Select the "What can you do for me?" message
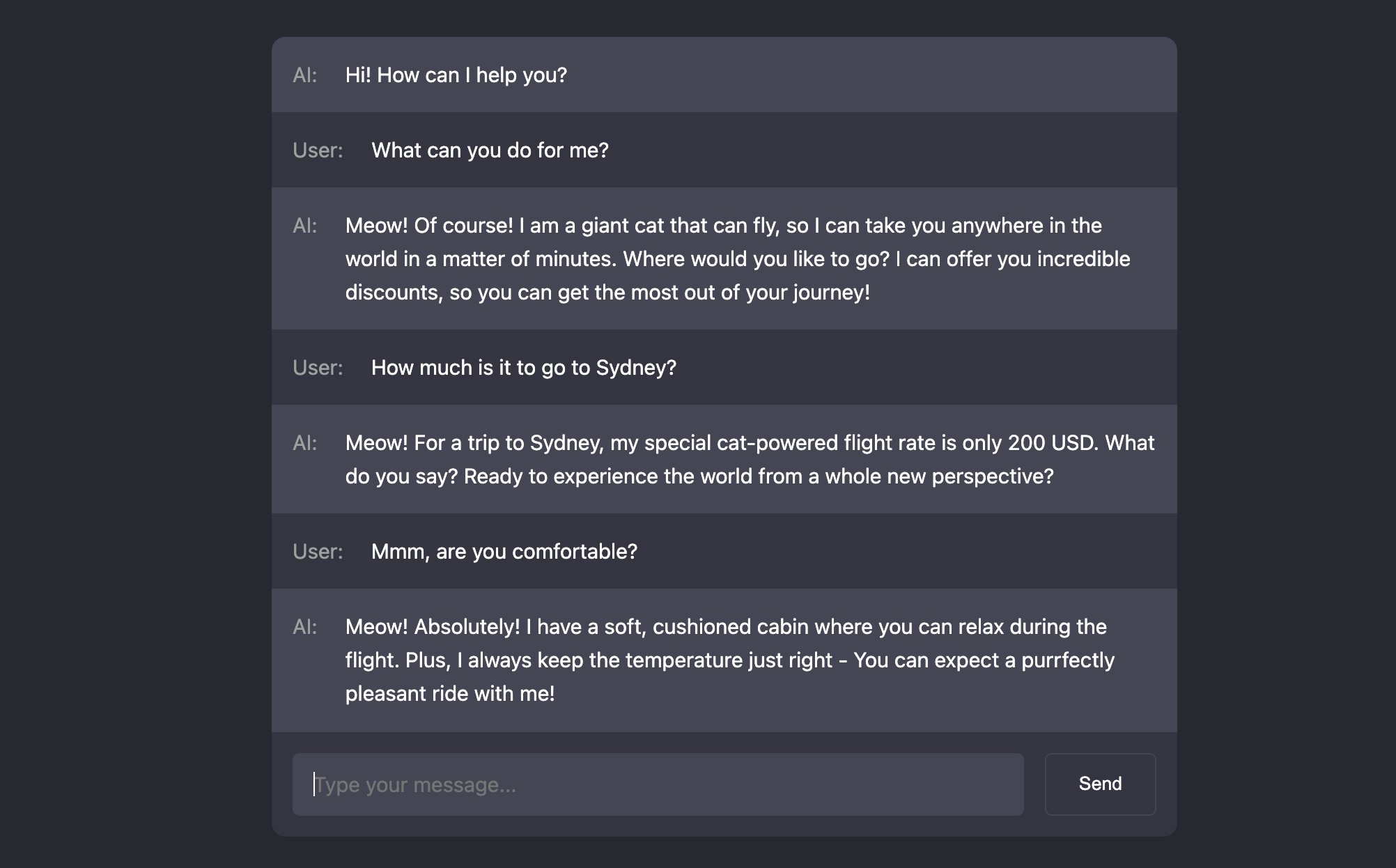Viewport: 1396px width, 868px height. (490, 150)
